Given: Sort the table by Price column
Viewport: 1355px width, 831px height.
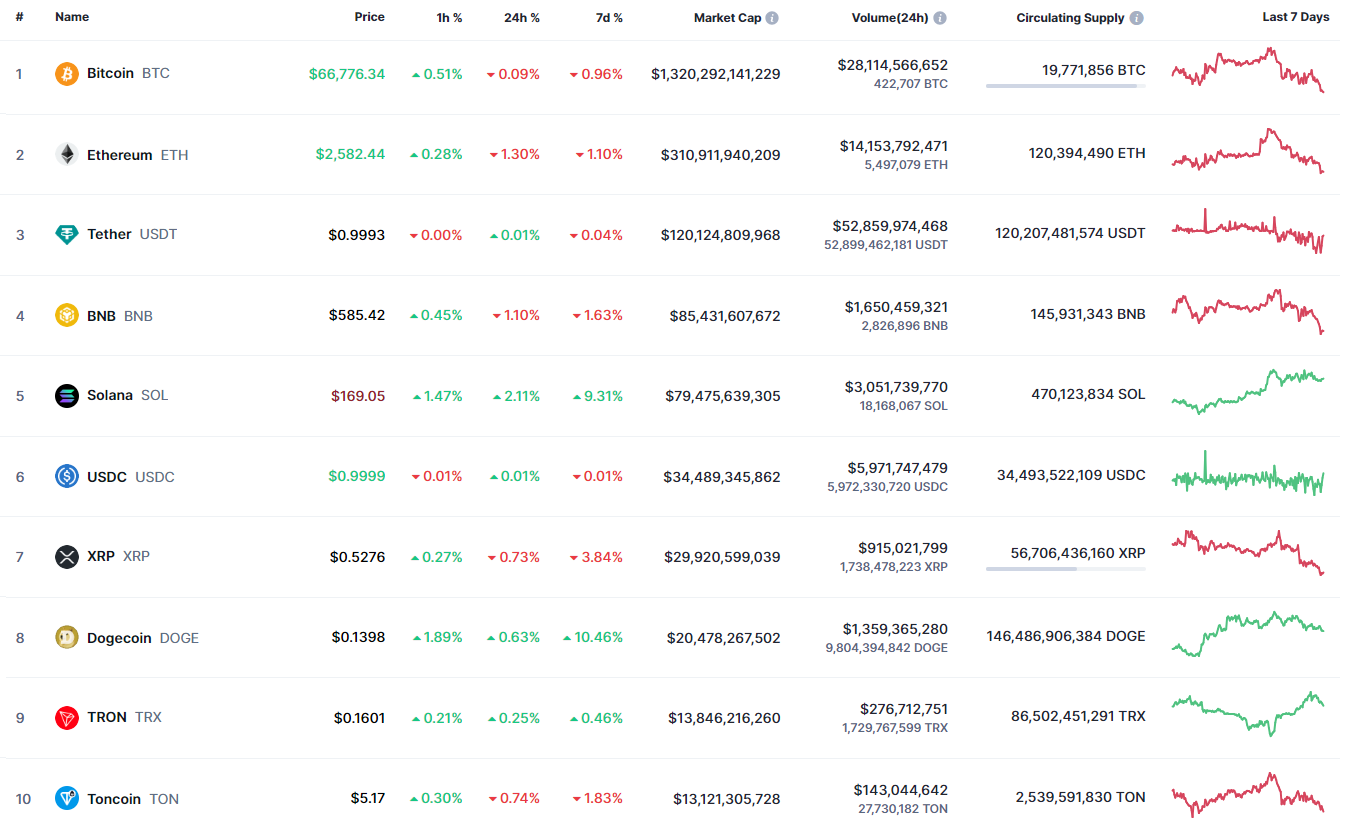Looking at the screenshot, I should point(369,18).
